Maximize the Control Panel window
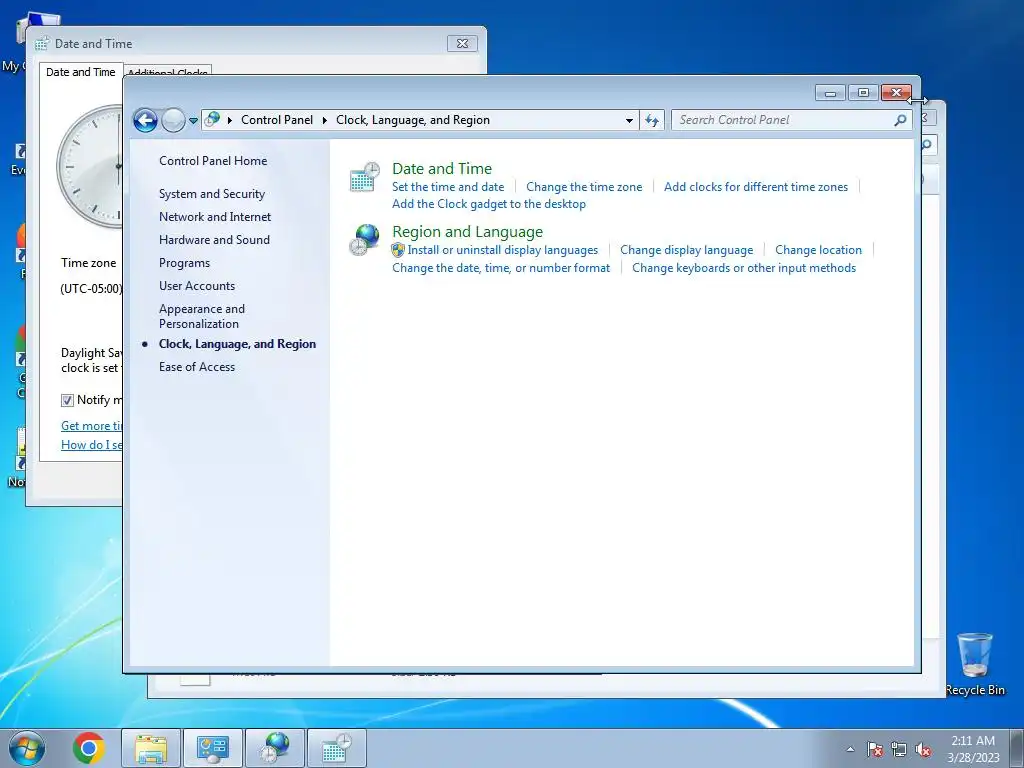1024x768 pixels. point(863,93)
